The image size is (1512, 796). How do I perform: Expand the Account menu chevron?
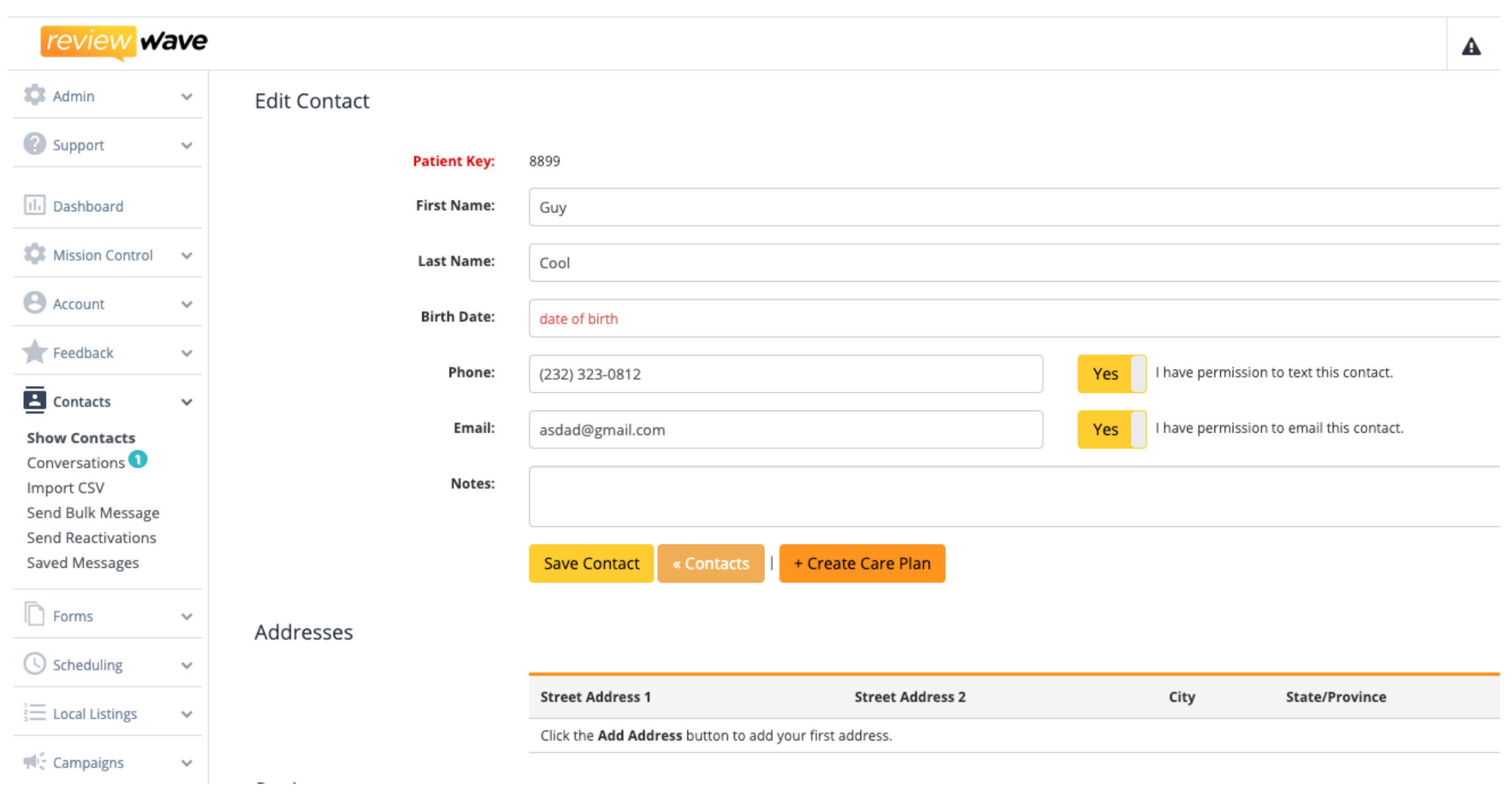pos(187,304)
